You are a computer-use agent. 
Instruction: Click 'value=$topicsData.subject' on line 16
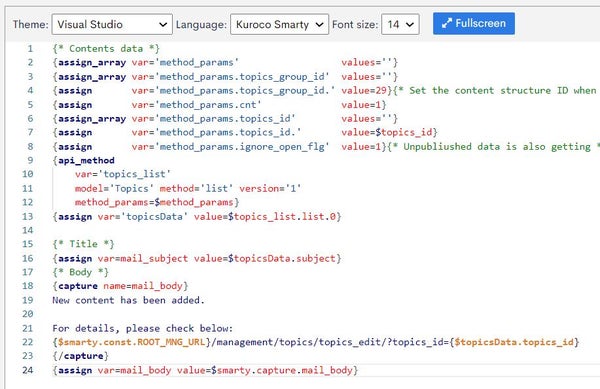(x=265, y=258)
